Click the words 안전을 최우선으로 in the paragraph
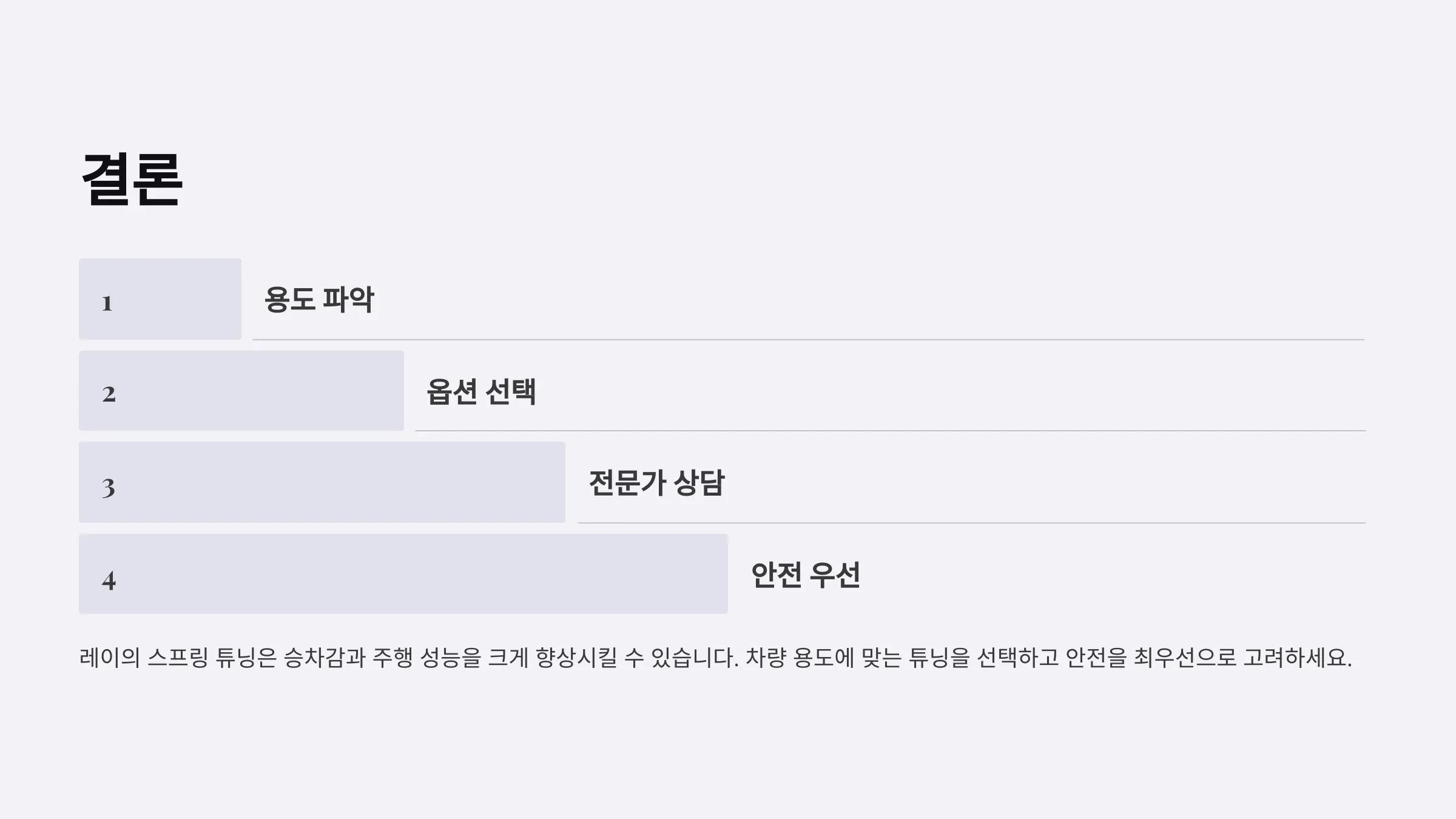The image size is (1456, 819). click(x=1151, y=658)
